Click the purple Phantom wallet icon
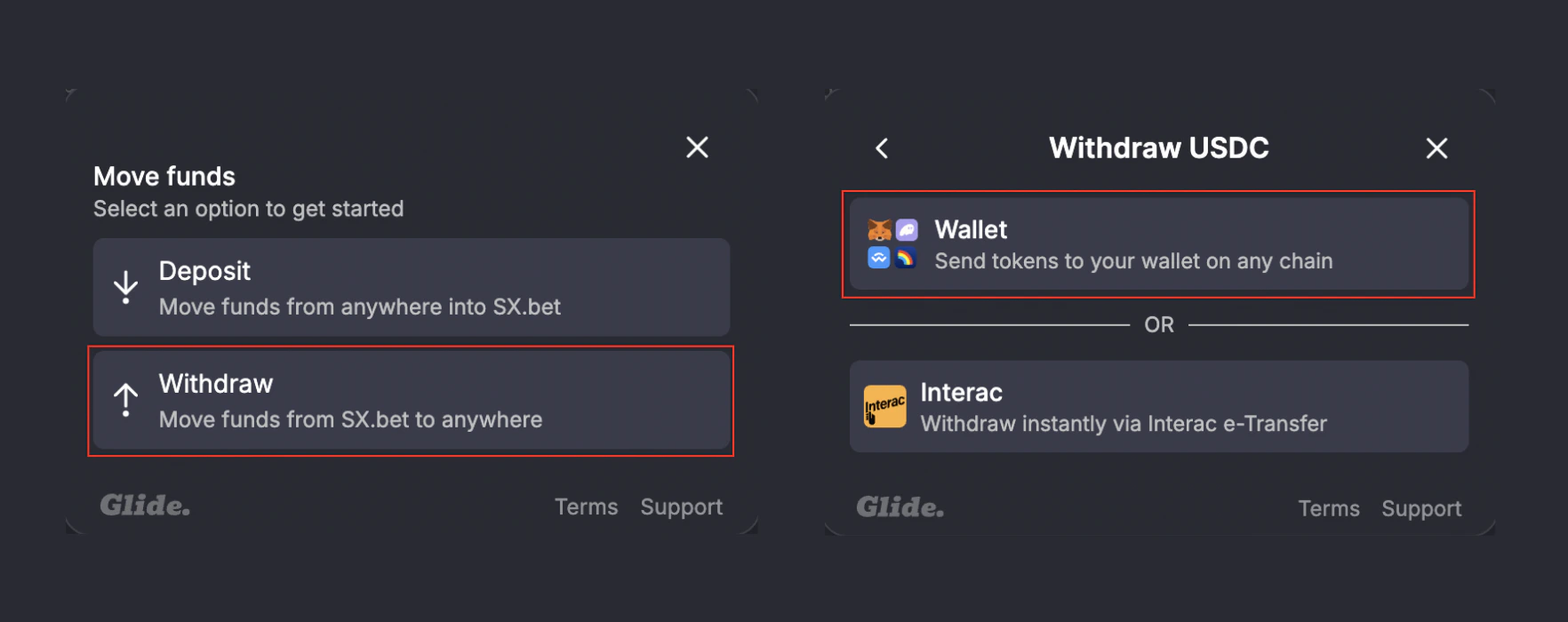The image size is (1568, 622). tap(906, 231)
